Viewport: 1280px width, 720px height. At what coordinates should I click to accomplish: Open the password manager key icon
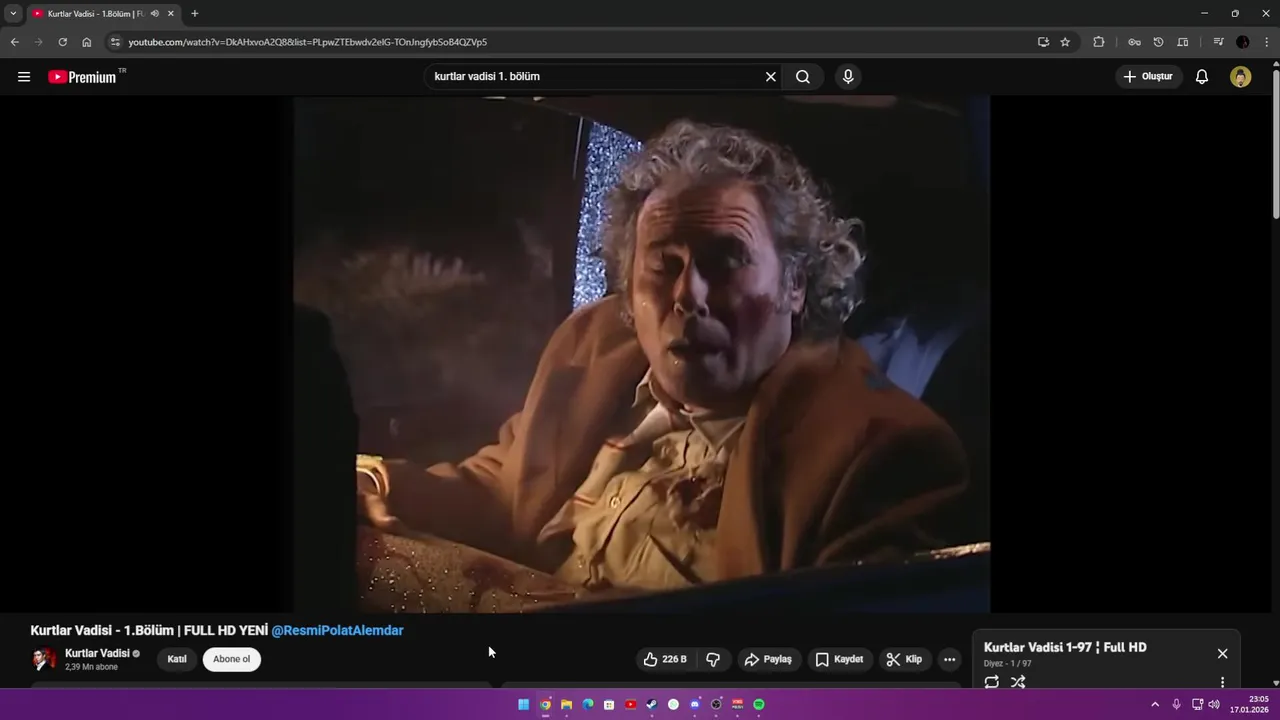pyautogui.click(x=1134, y=42)
